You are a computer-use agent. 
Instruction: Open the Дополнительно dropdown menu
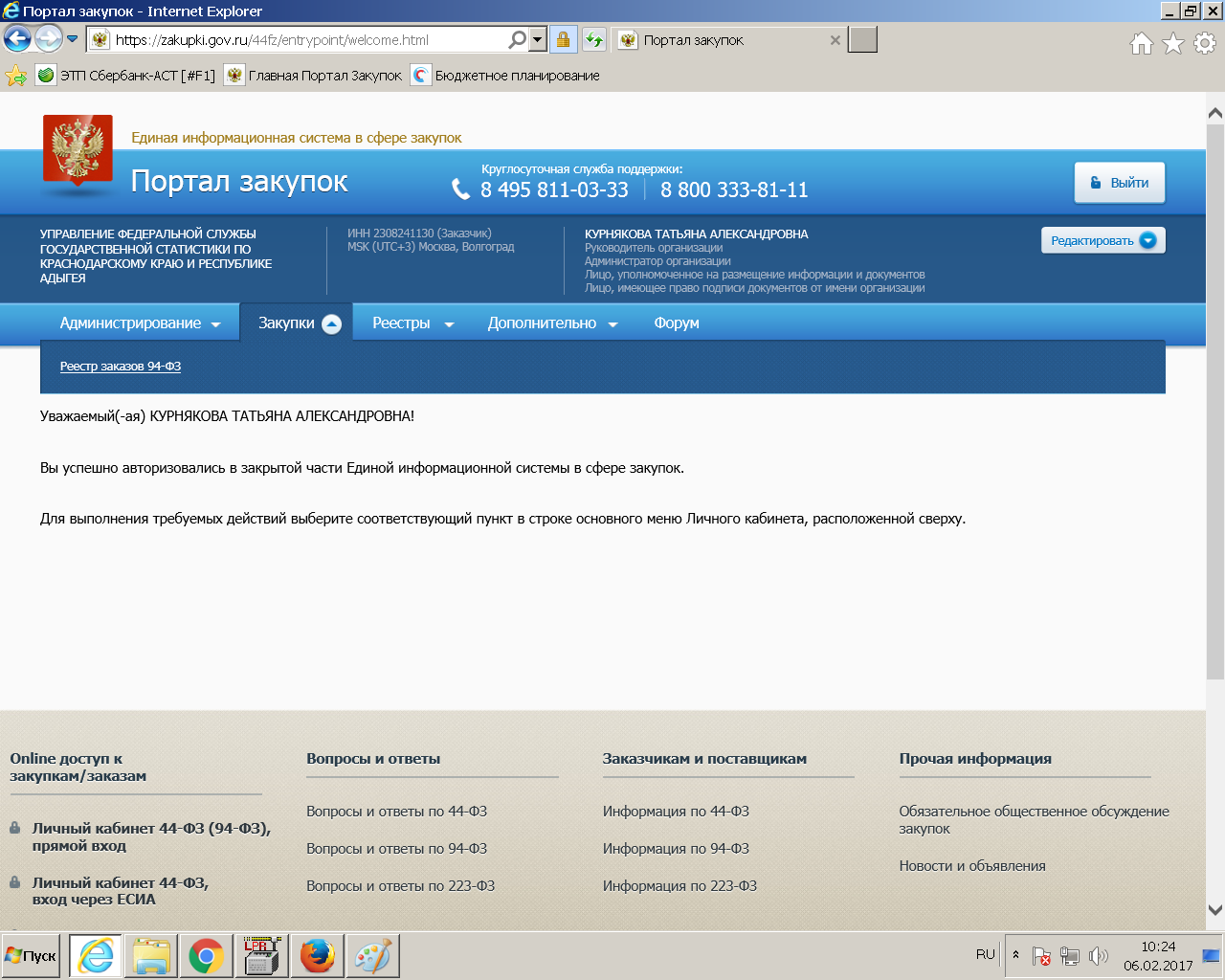coord(552,323)
